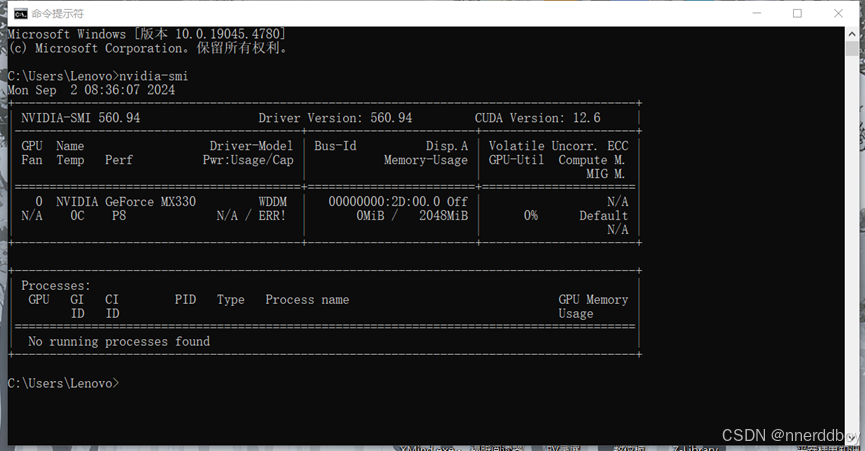Click the 'P8' performance state value

(x=119, y=216)
